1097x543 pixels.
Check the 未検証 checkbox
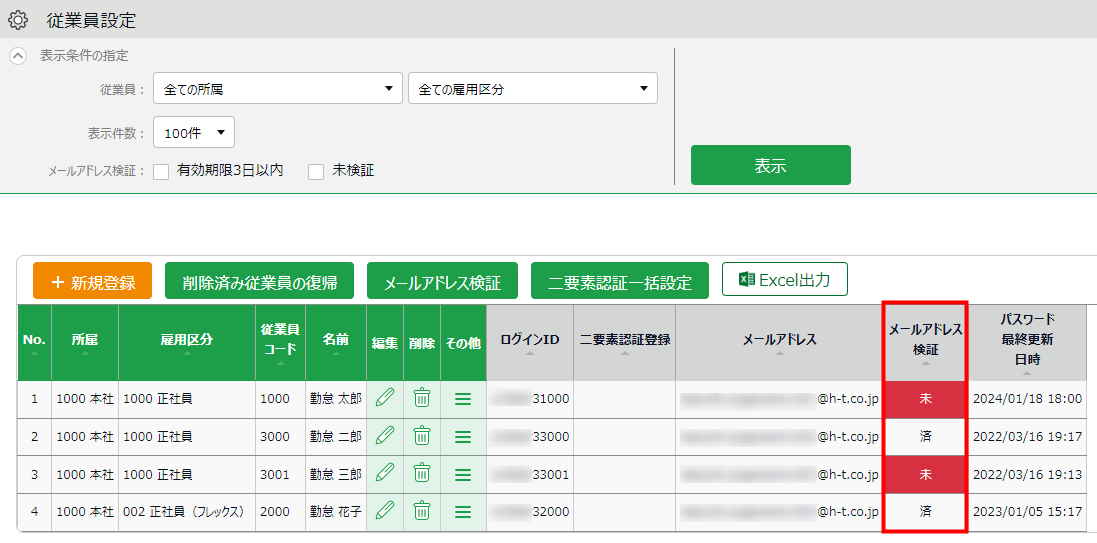click(x=316, y=172)
